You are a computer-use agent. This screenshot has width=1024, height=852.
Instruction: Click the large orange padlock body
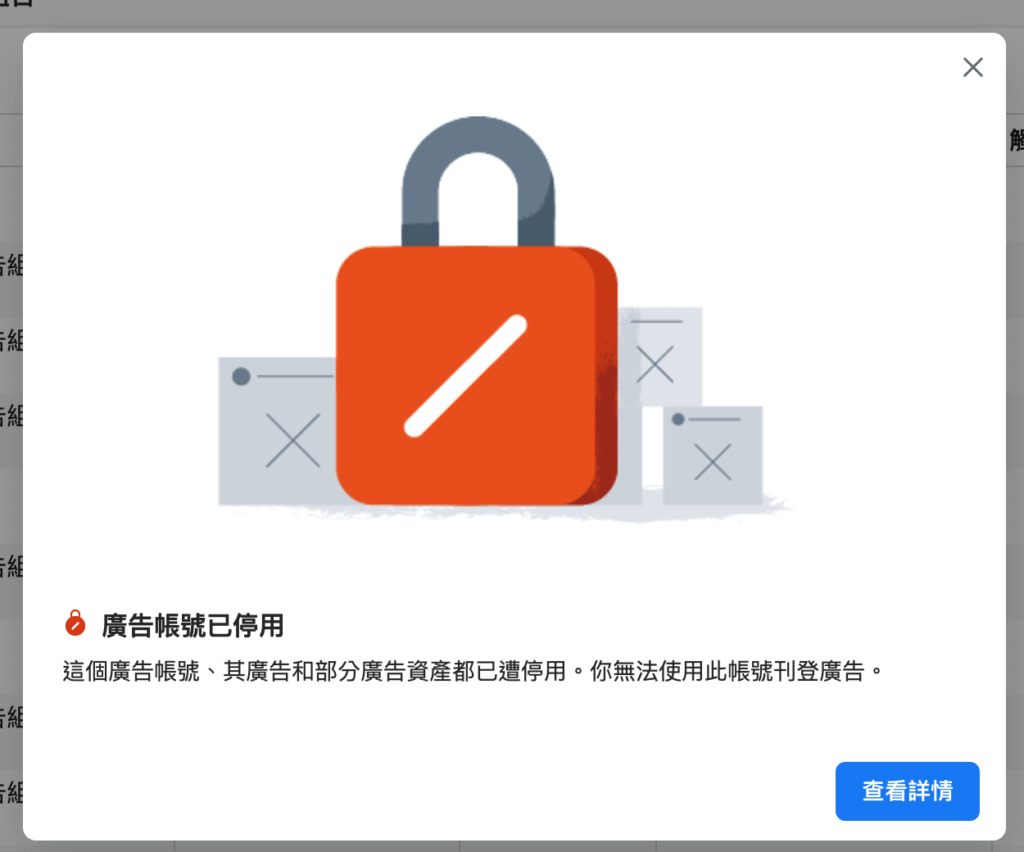[x=477, y=375]
